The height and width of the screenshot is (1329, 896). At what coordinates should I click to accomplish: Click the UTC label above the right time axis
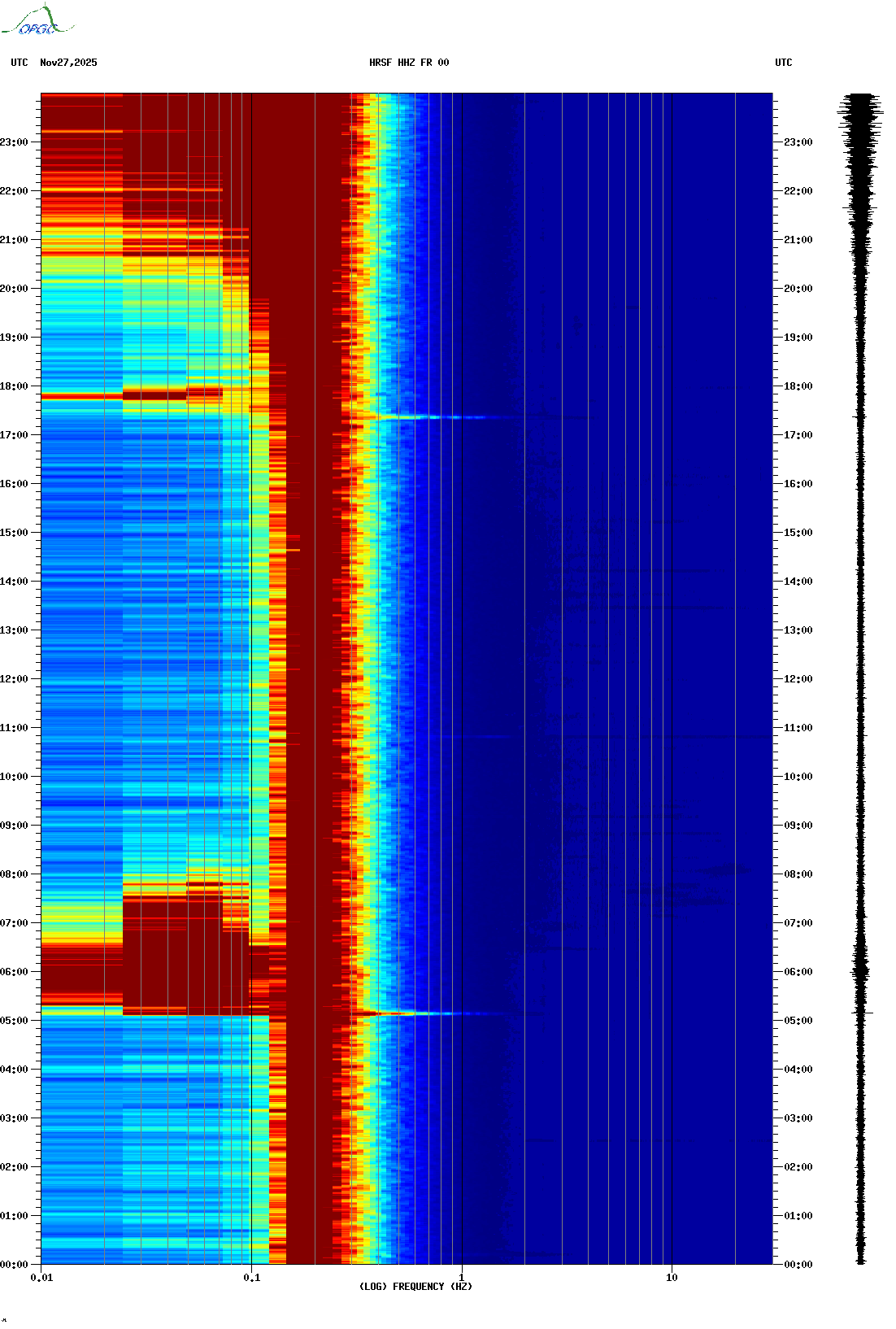[x=784, y=63]
